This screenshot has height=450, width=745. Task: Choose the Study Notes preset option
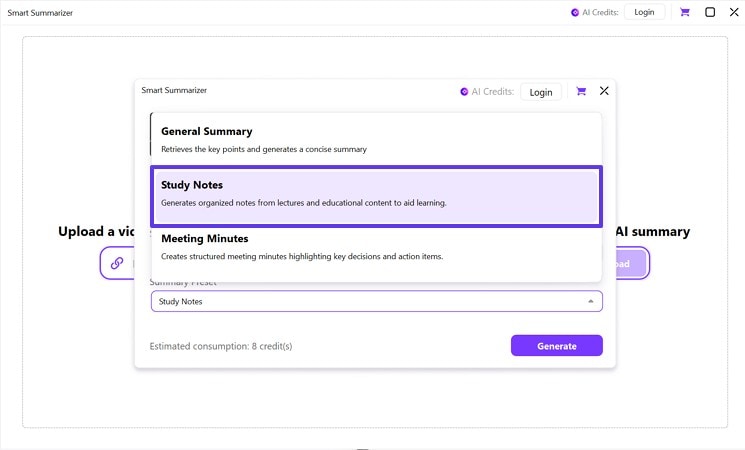(376, 194)
